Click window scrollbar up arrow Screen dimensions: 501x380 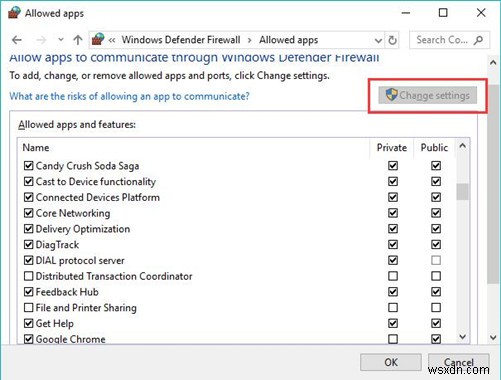(493, 62)
